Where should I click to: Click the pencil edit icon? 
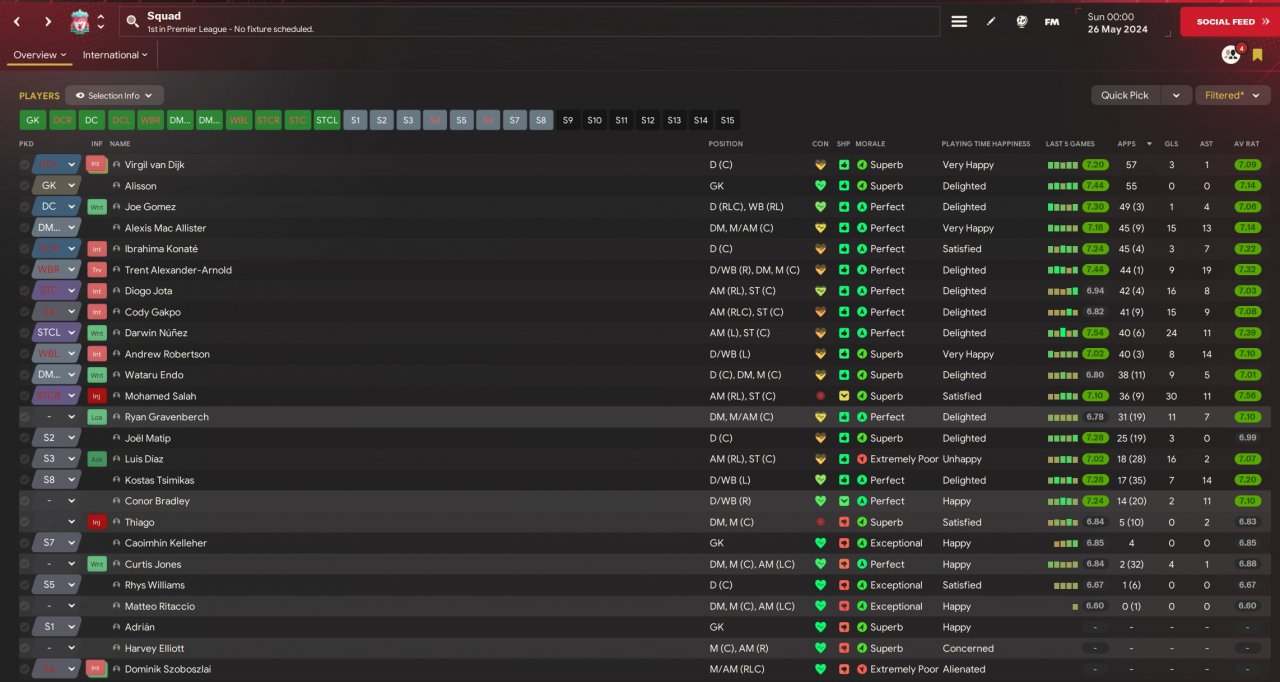pyautogui.click(x=991, y=21)
